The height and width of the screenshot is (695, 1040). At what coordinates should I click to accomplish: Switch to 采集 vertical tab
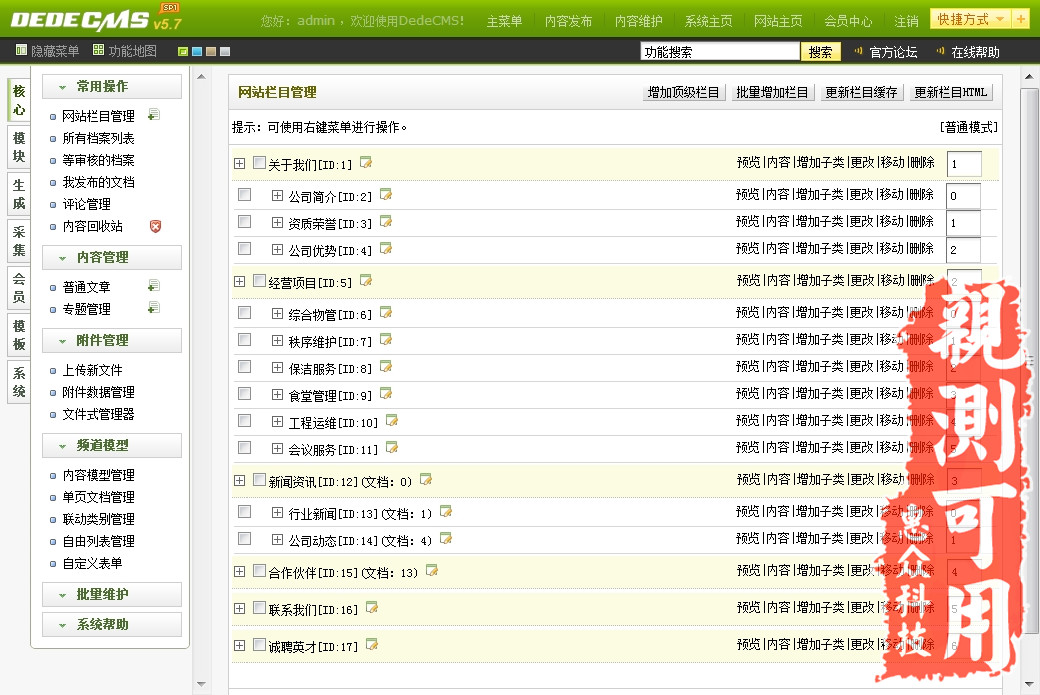click(19, 241)
